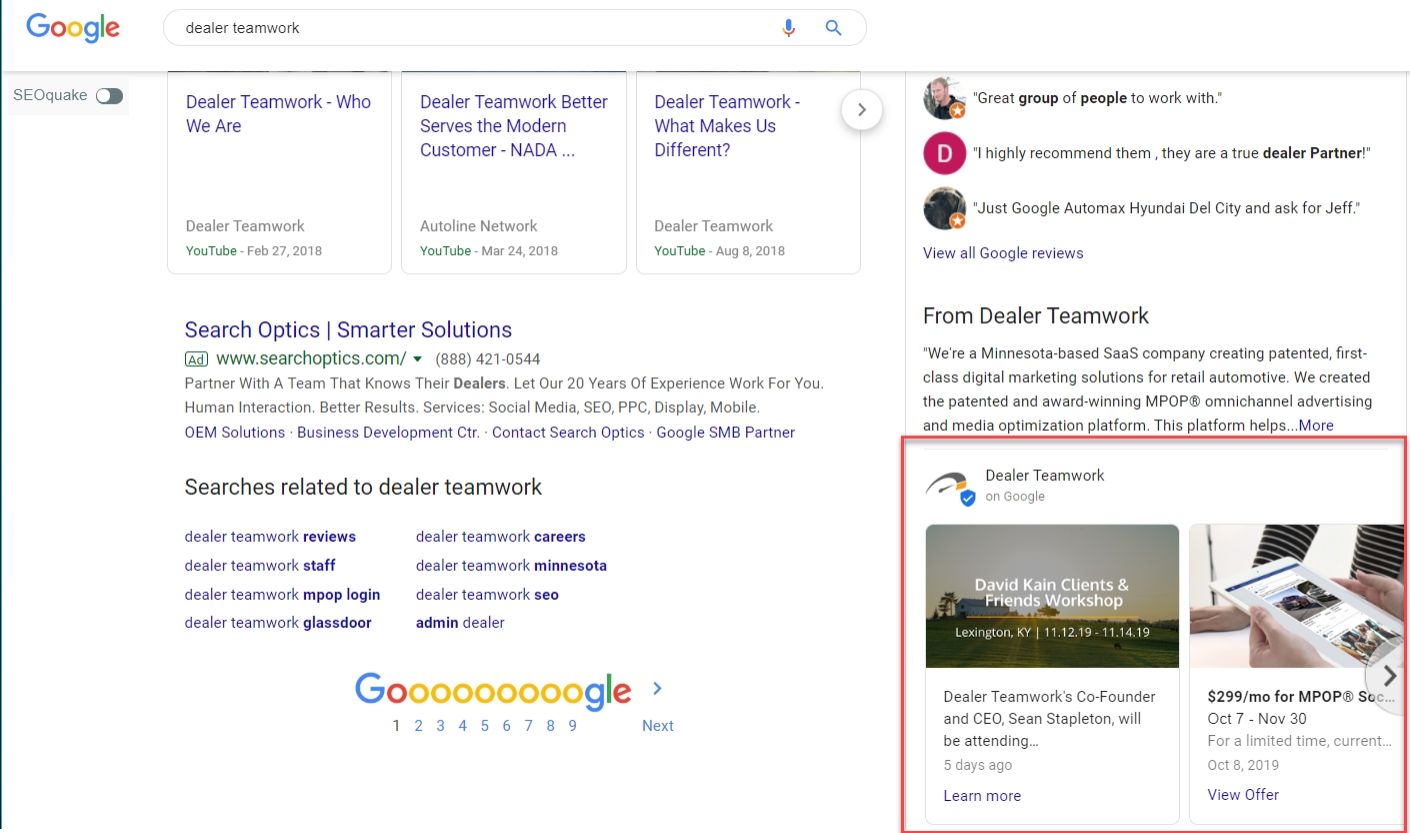Advance Dealer Teamwork posts carousel right arrow
Image resolution: width=1410 pixels, height=833 pixels.
(x=1388, y=676)
